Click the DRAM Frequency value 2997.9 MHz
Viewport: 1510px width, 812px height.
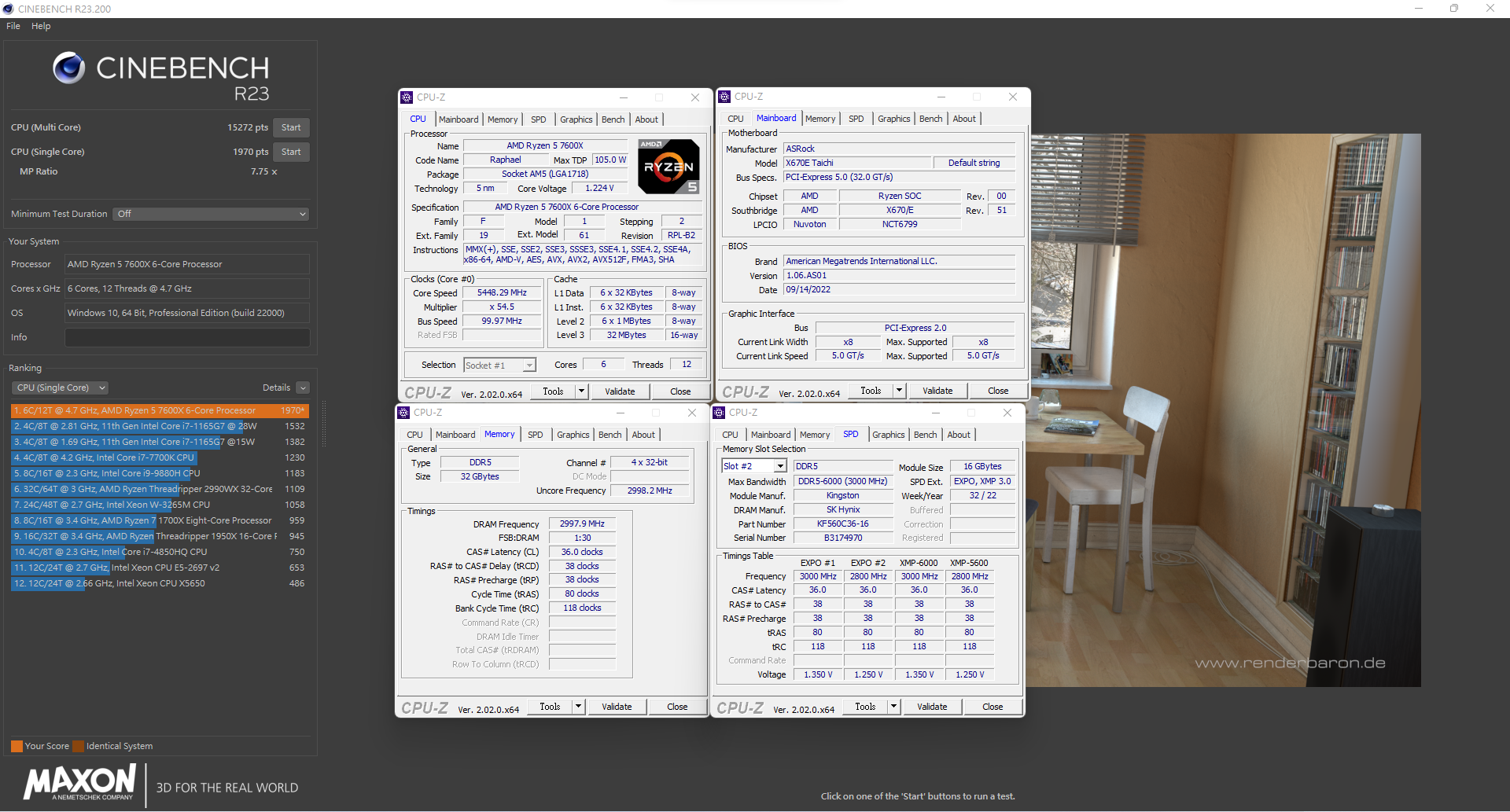tap(582, 524)
